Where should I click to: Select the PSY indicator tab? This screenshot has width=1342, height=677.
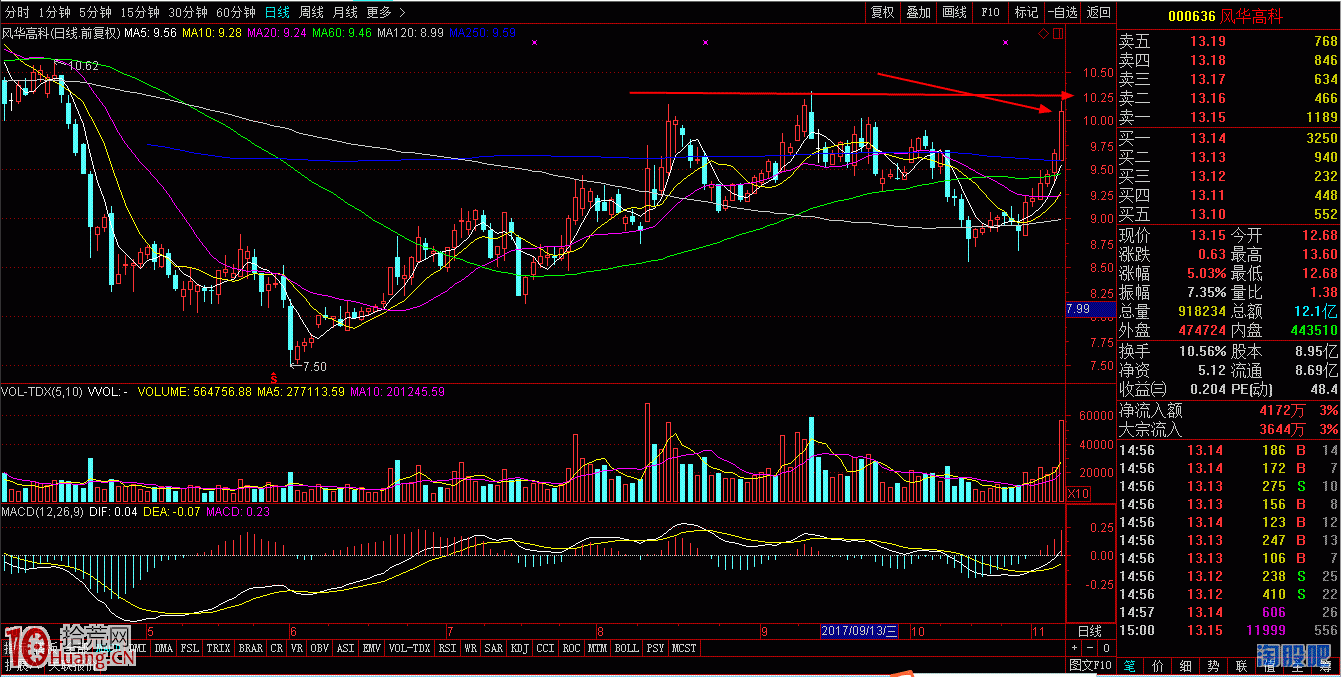[x=655, y=648]
